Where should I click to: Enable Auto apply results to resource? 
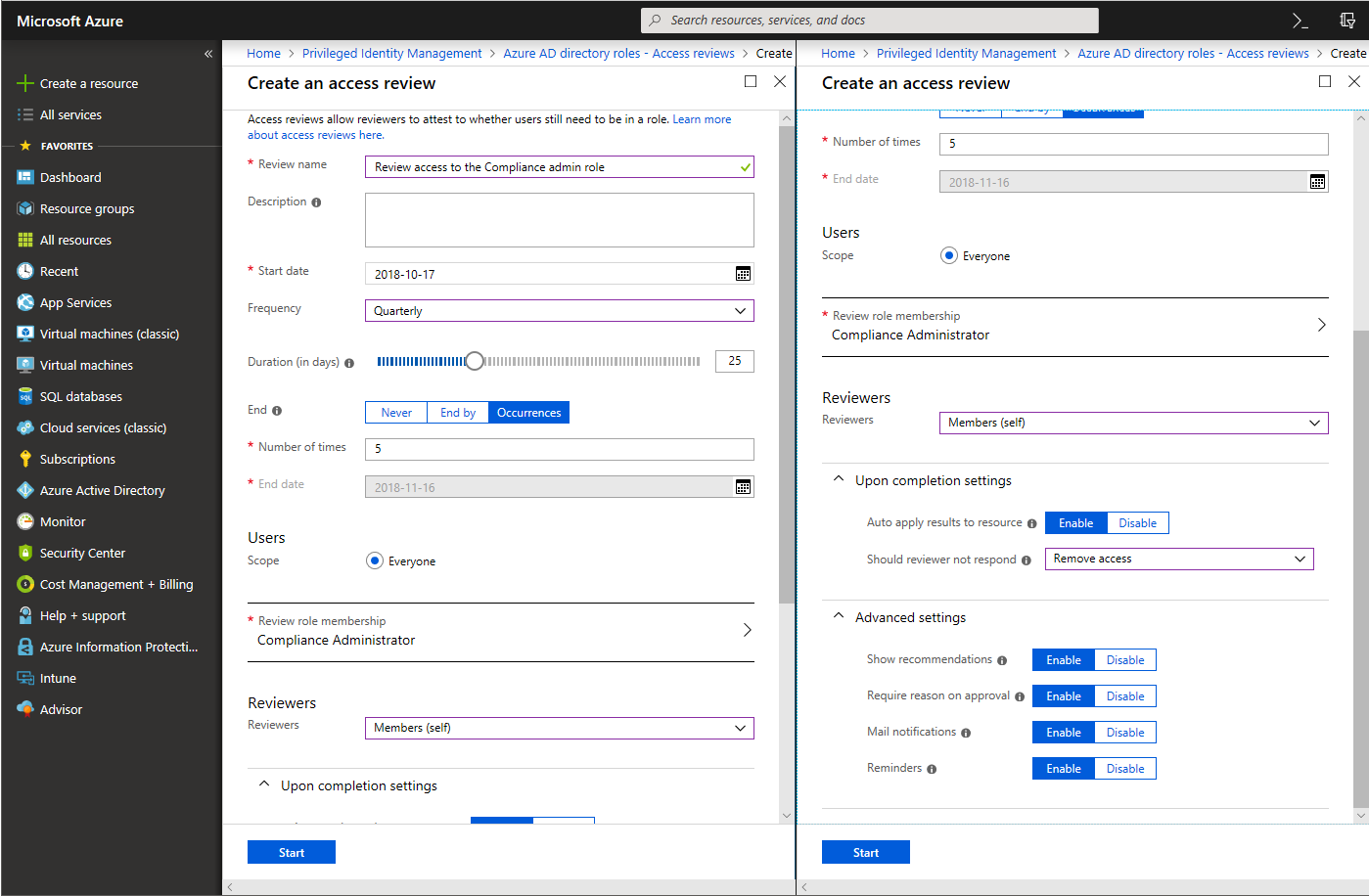pyautogui.click(x=1074, y=522)
